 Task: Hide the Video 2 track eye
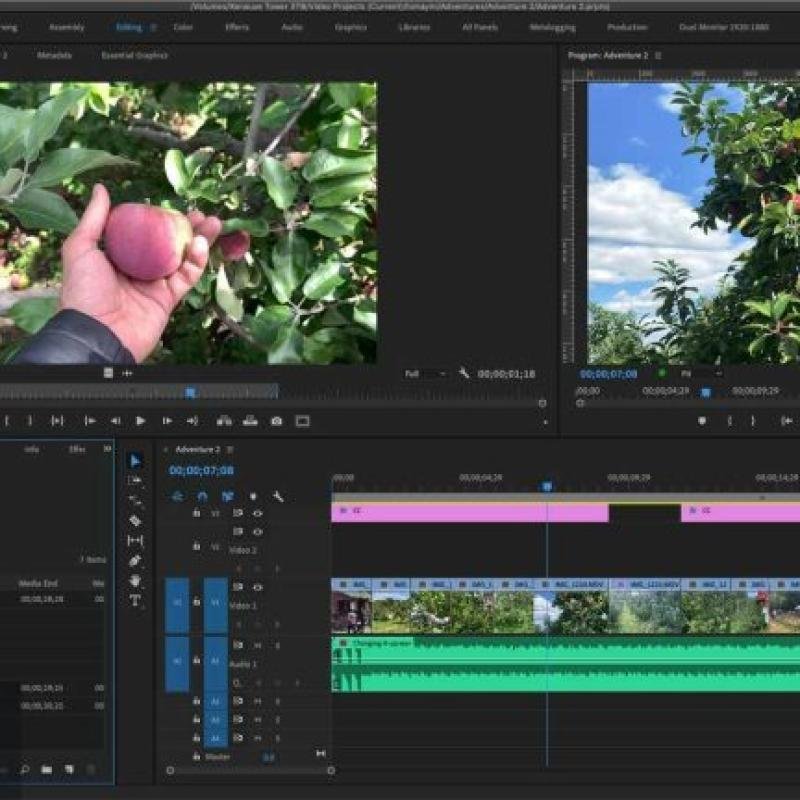258,532
